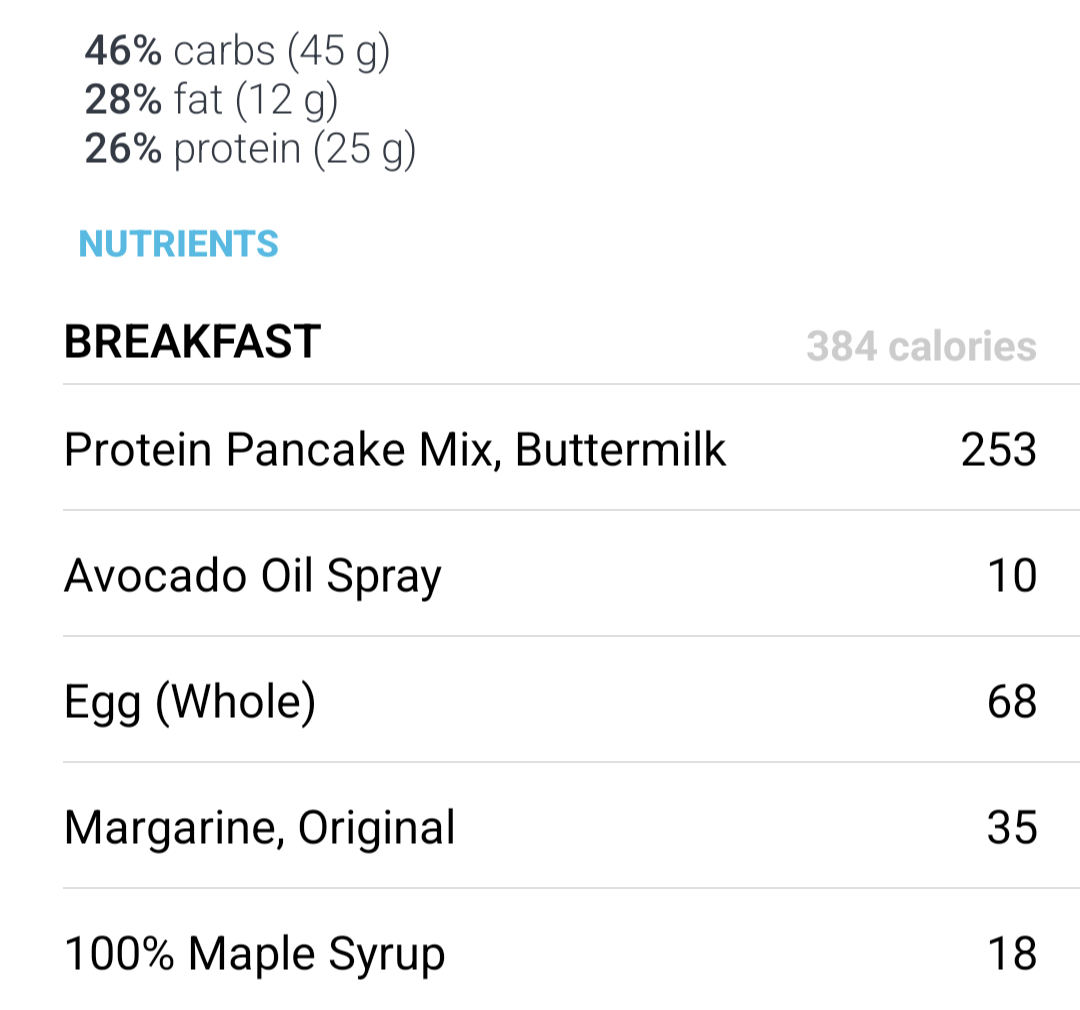
Task: Select the 26% protein (25 g) line
Action: tap(250, 149)
